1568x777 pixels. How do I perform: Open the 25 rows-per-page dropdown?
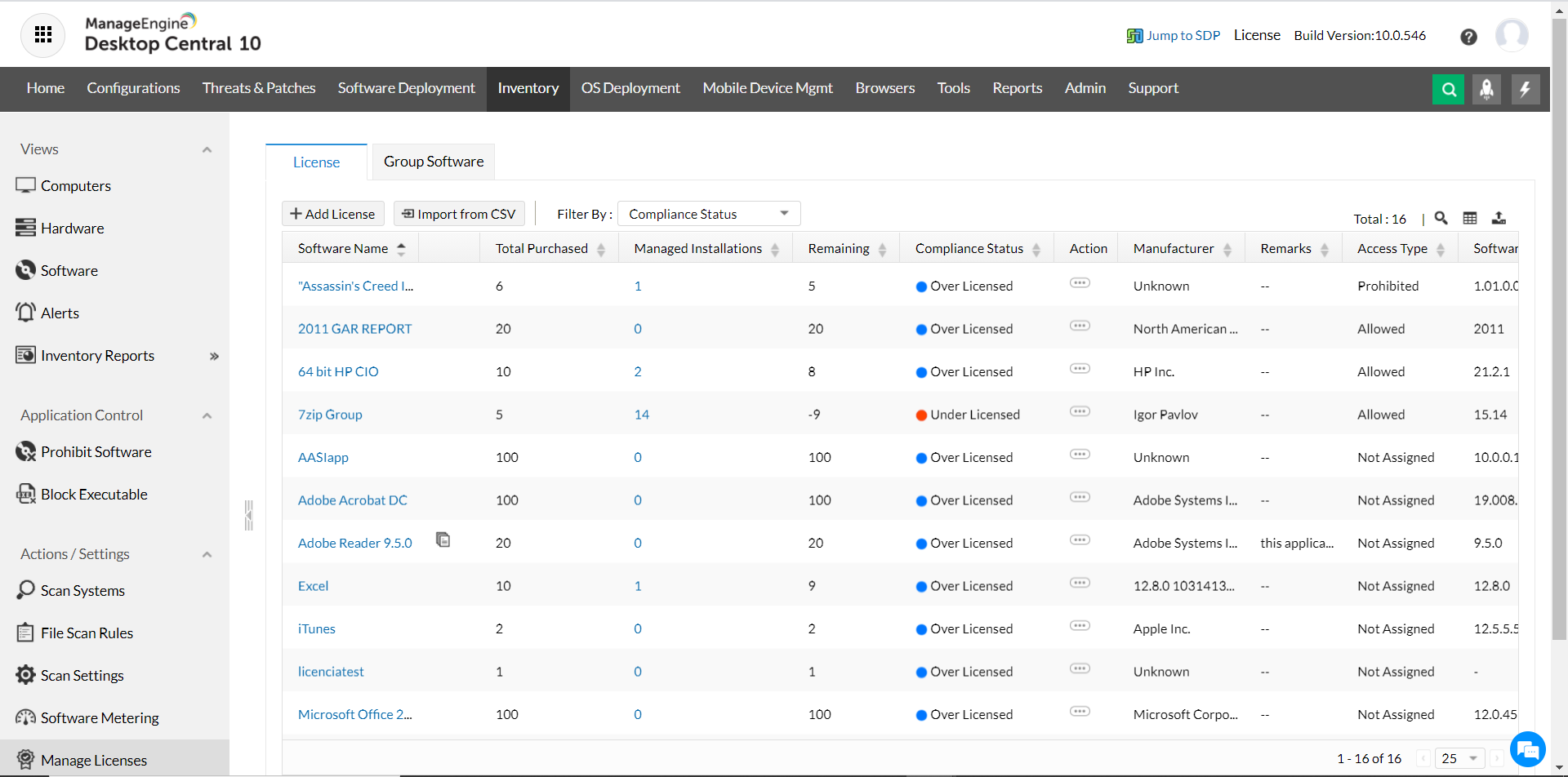1459,758
